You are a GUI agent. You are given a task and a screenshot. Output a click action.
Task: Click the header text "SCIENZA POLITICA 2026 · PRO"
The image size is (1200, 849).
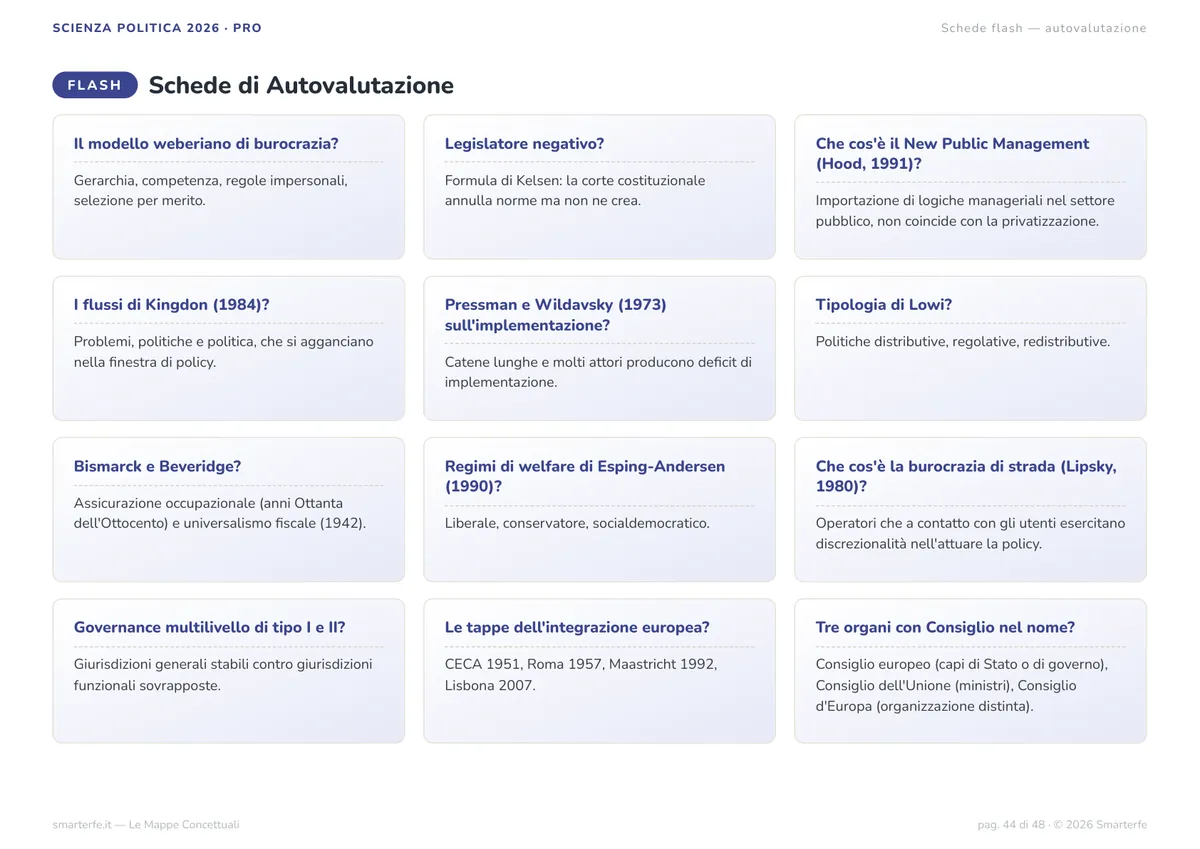[x=157, y=28]
